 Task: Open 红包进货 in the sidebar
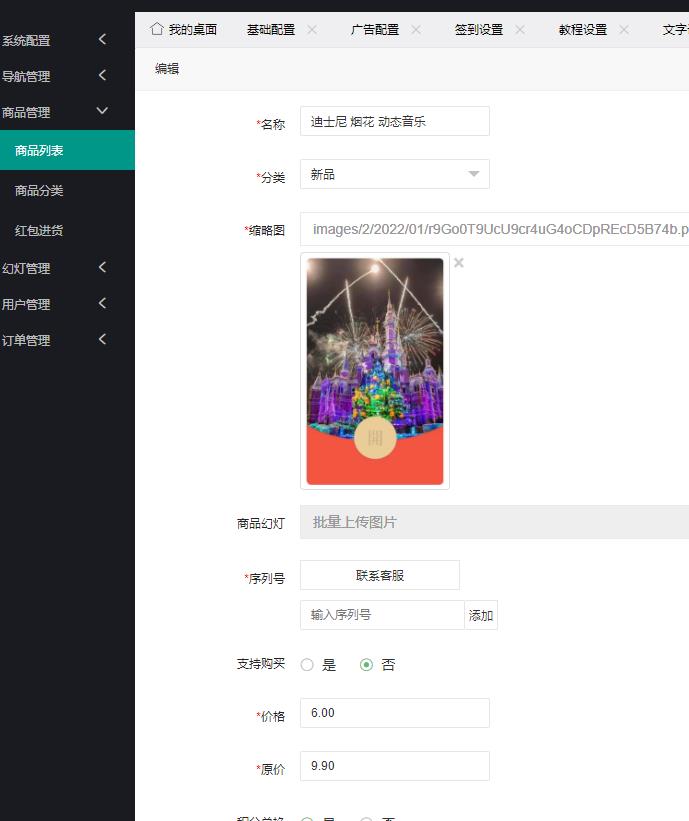pos(67,230)
